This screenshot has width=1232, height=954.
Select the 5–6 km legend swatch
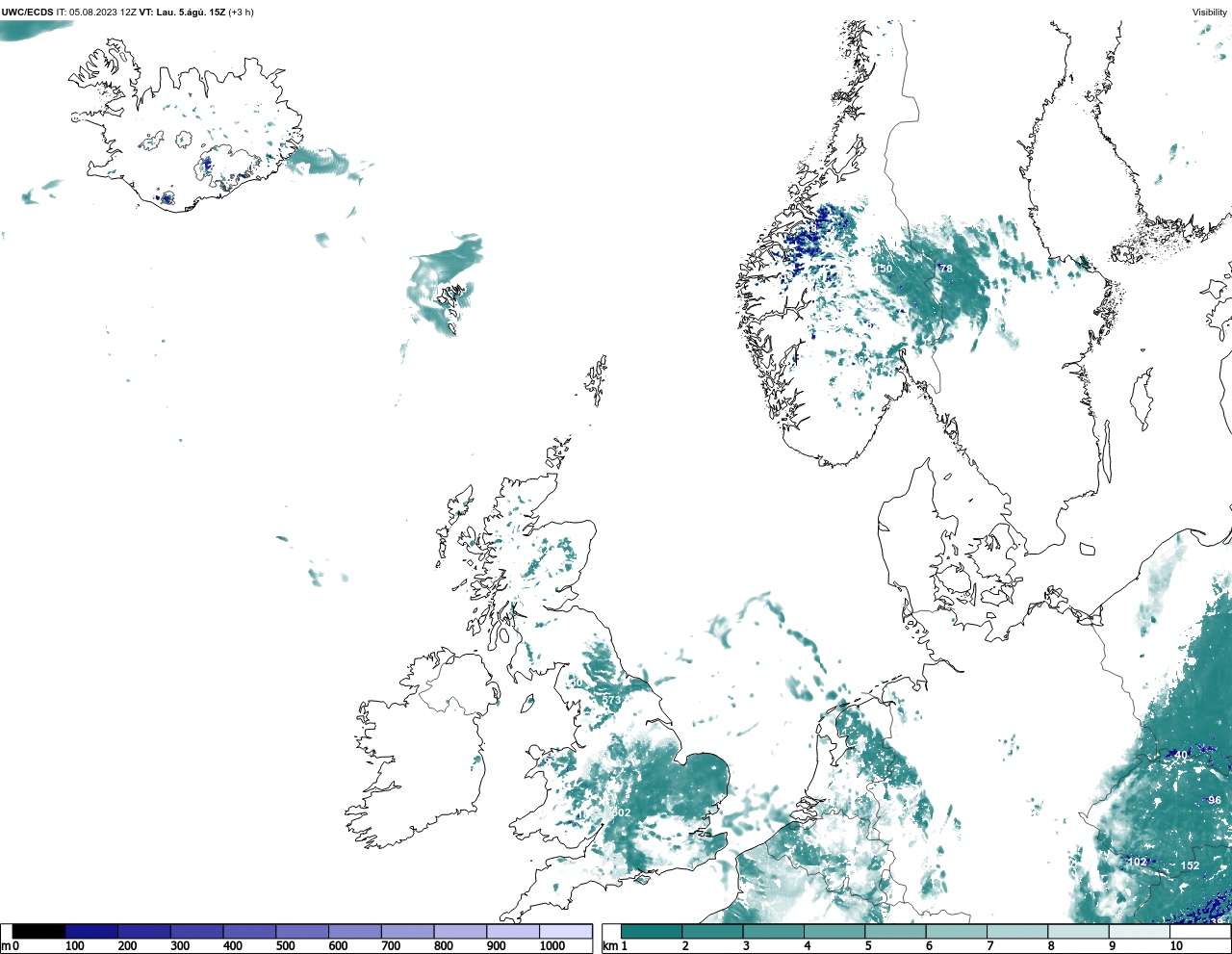[x=895, y=931]
